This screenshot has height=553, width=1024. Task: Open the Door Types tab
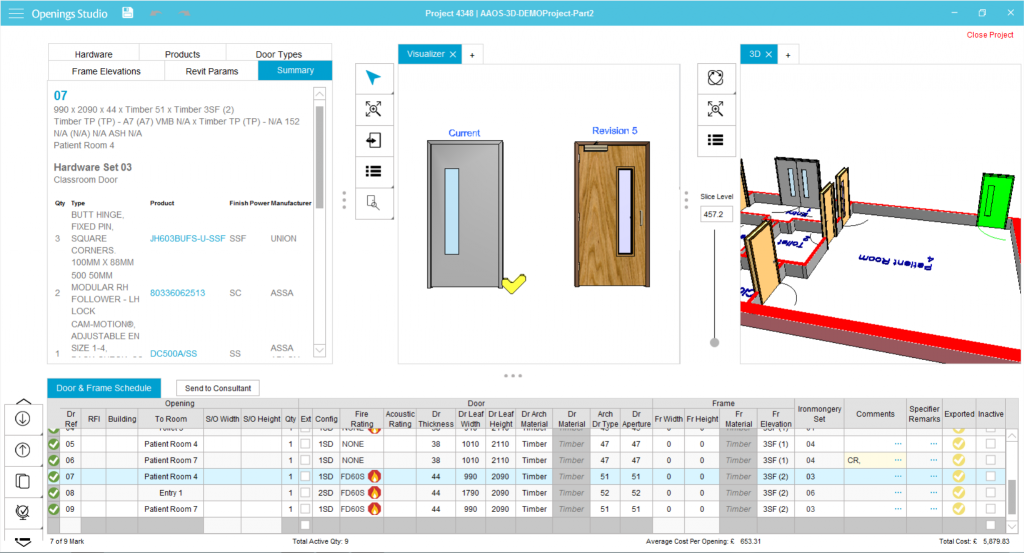click(x=278, y=54)
